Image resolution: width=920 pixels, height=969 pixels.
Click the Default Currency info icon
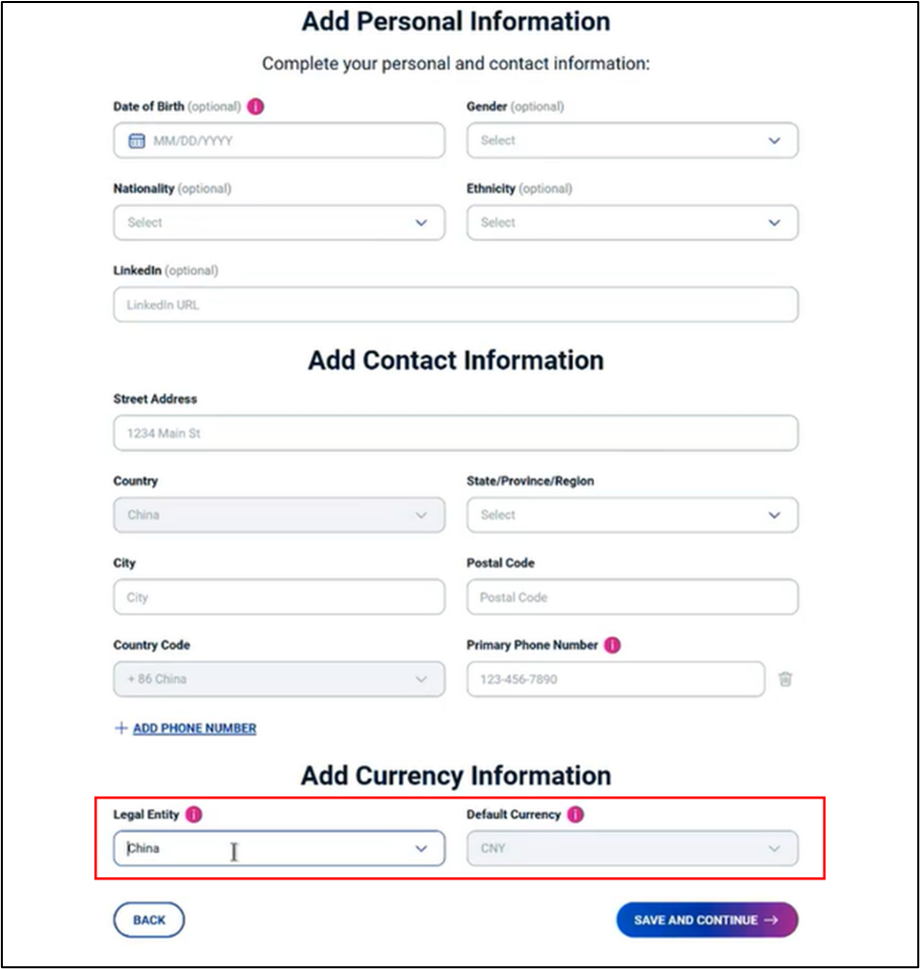(576, 815)
